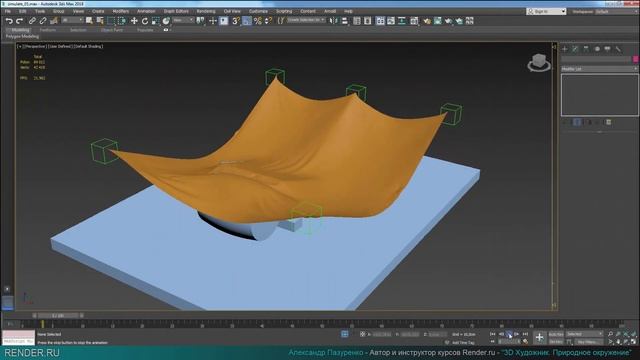Click the Redo arrow icon
The image size is (640, 360).
pos(19,21)
